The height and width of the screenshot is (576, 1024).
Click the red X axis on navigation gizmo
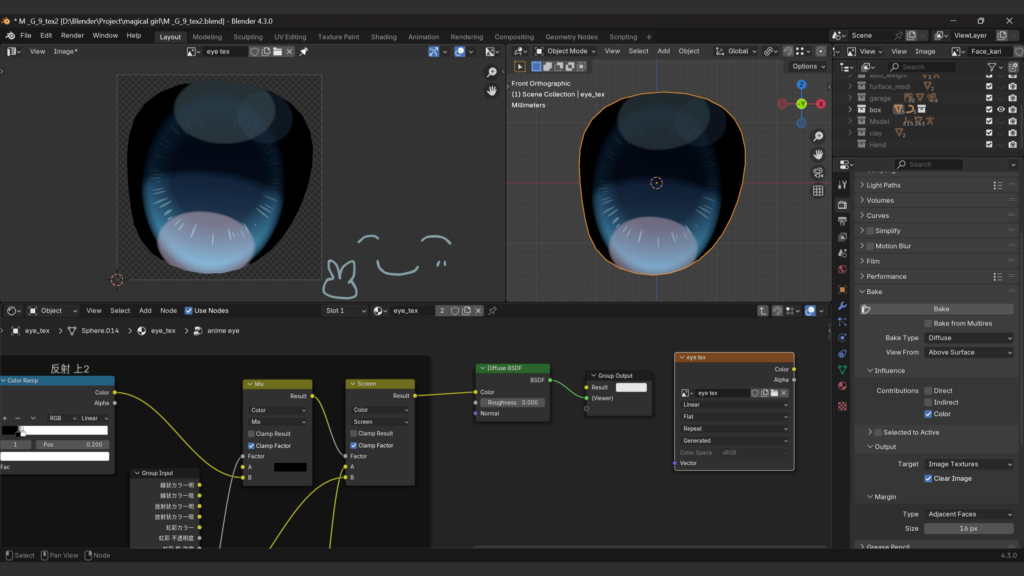pyautogui.click(x=821, y=103)
